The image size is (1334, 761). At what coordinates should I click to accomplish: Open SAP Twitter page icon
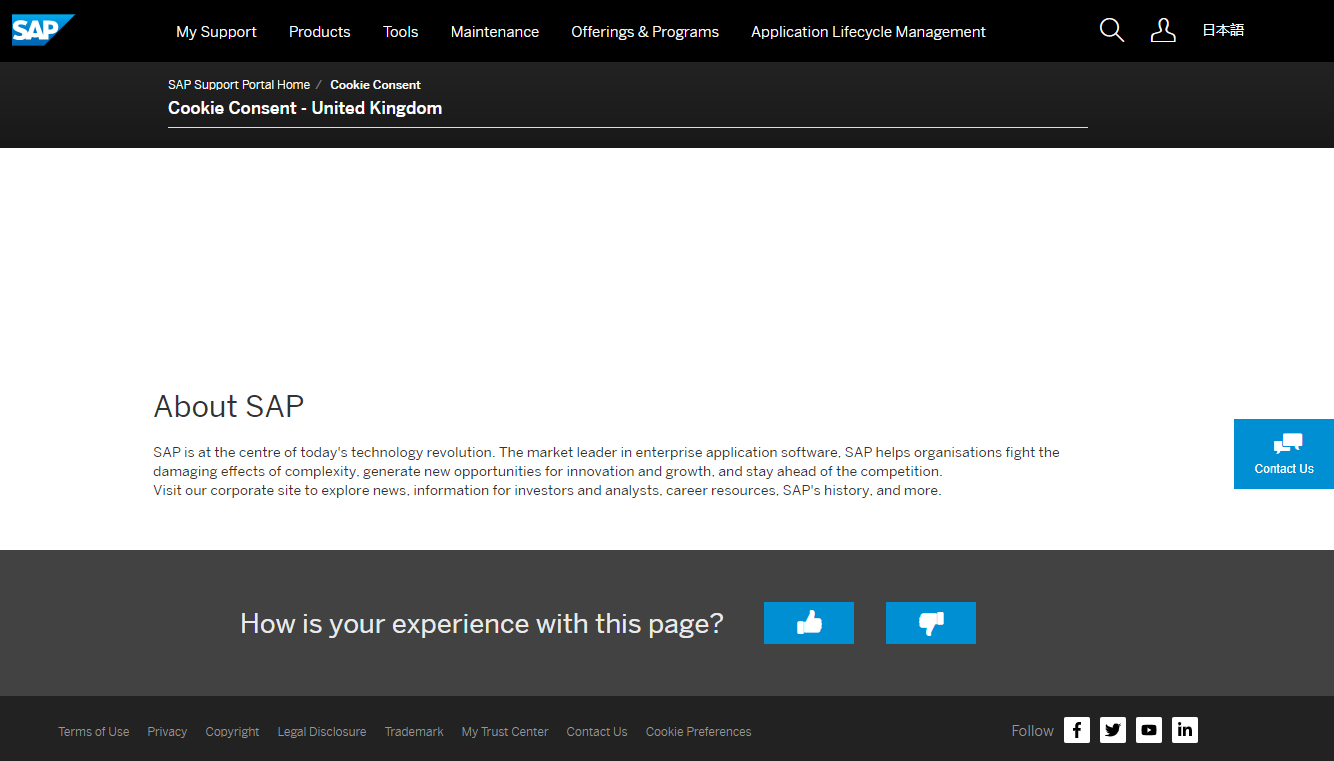(x=1113, y=730)
